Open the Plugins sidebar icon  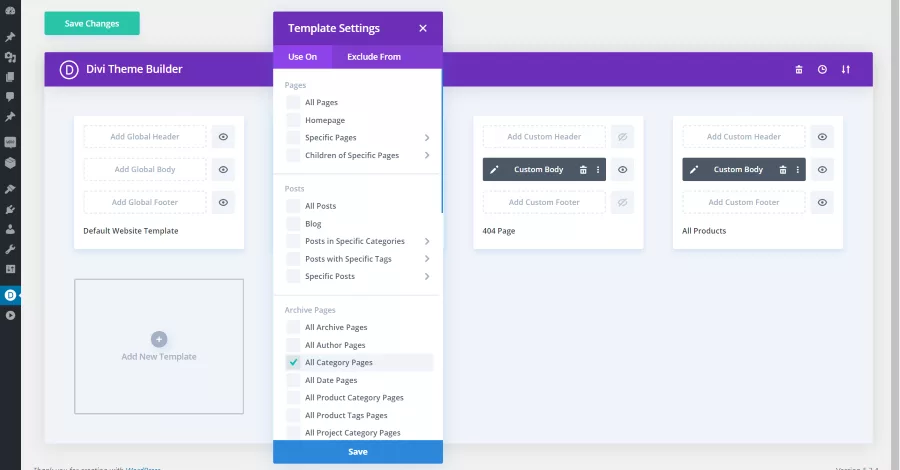pyautogui.click(x=10, y=209)
